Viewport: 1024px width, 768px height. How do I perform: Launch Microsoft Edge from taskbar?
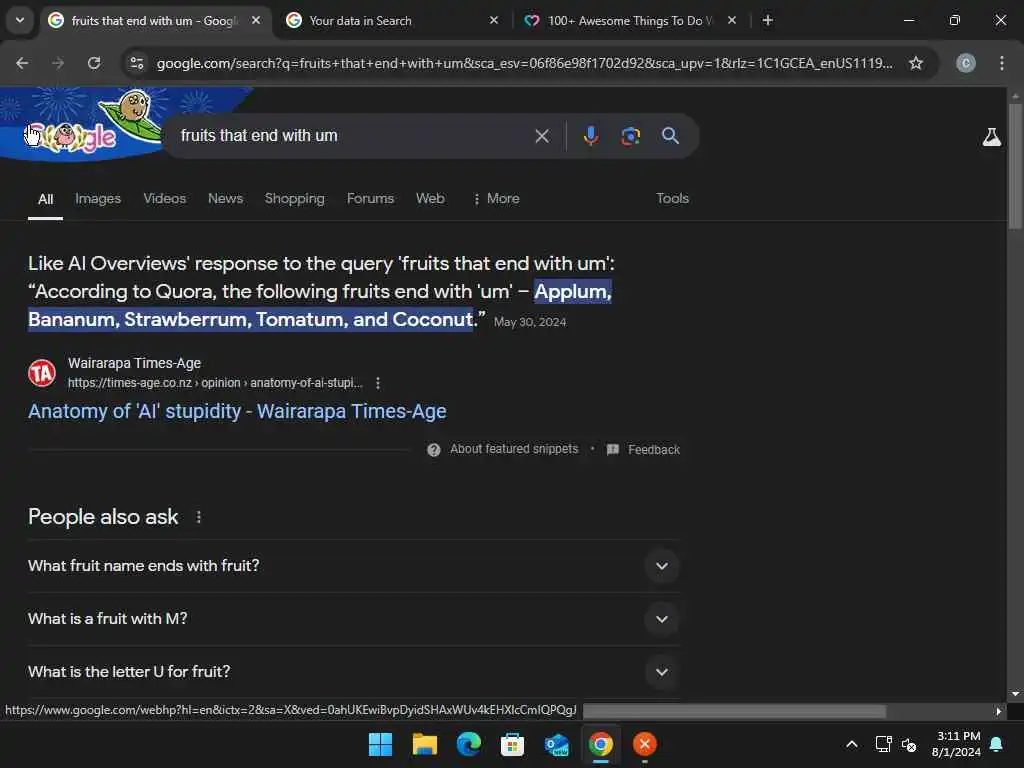[x=468, y=744]
